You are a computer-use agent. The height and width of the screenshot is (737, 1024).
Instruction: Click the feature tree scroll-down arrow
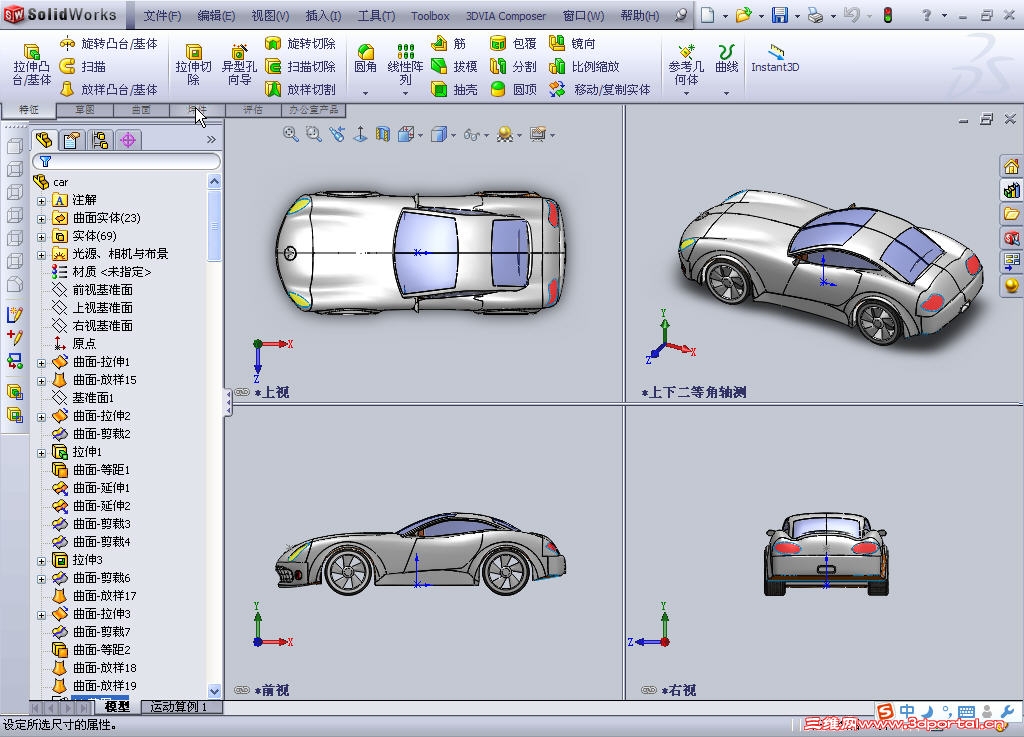(x=214, y=690)
